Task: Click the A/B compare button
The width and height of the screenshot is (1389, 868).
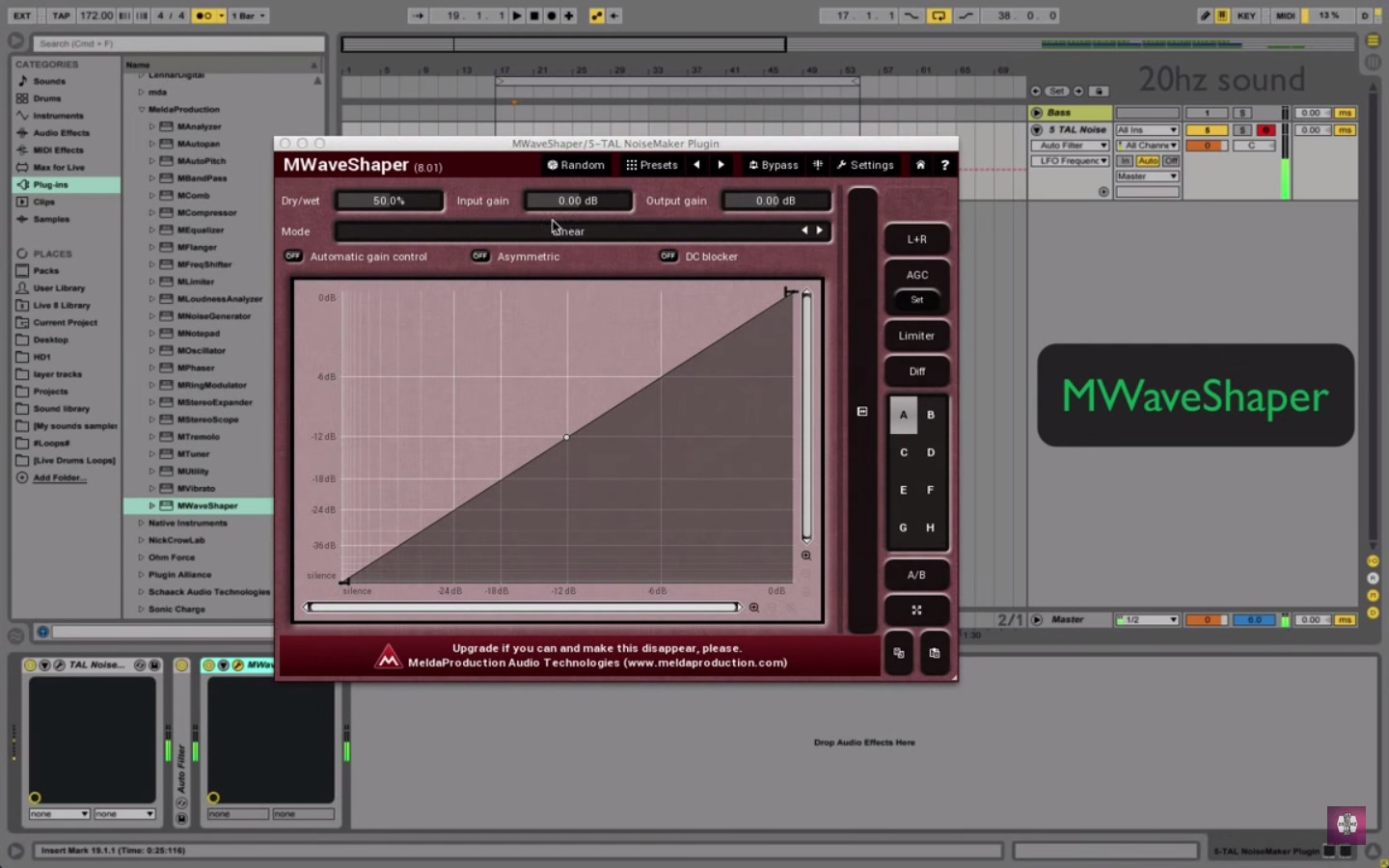Action: [916, 575]
